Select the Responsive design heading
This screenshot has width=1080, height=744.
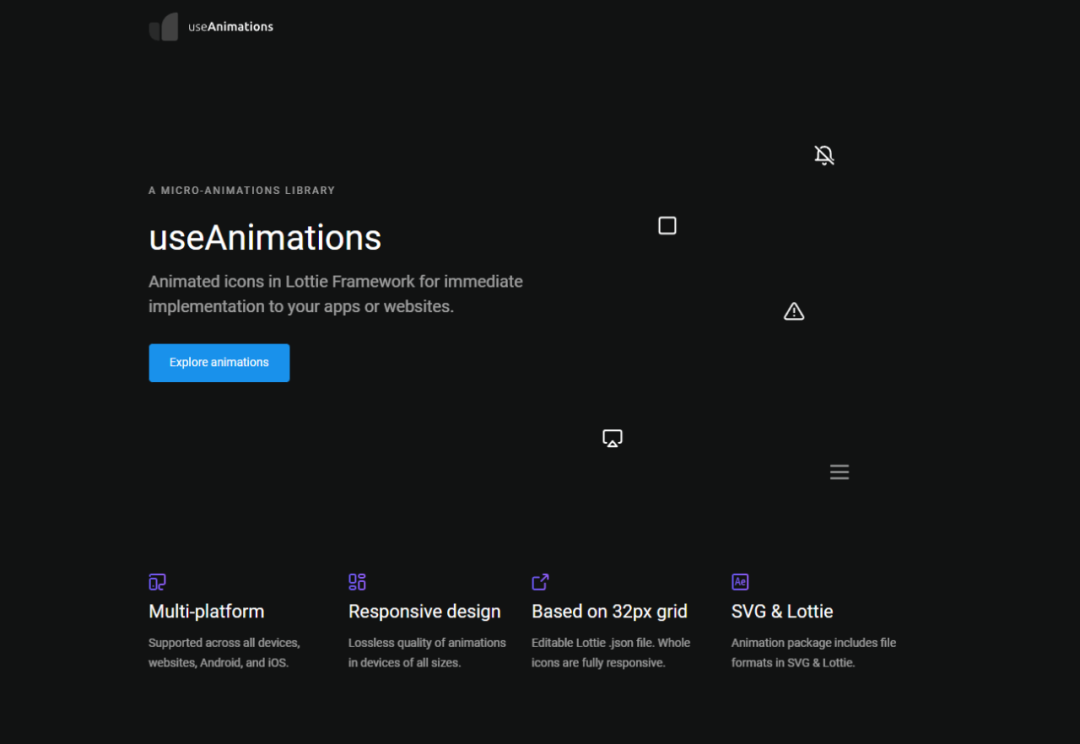424,611
